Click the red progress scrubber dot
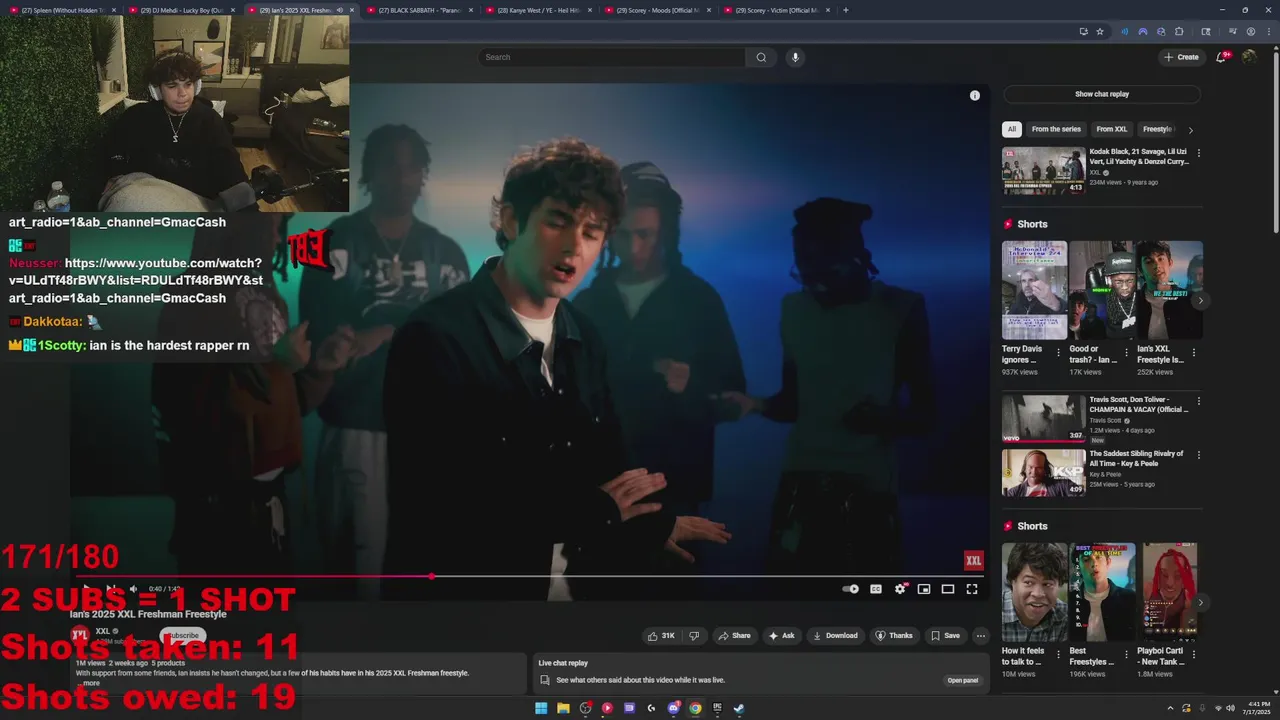This screenshot has height=720, width=1280. click(432, 577)
